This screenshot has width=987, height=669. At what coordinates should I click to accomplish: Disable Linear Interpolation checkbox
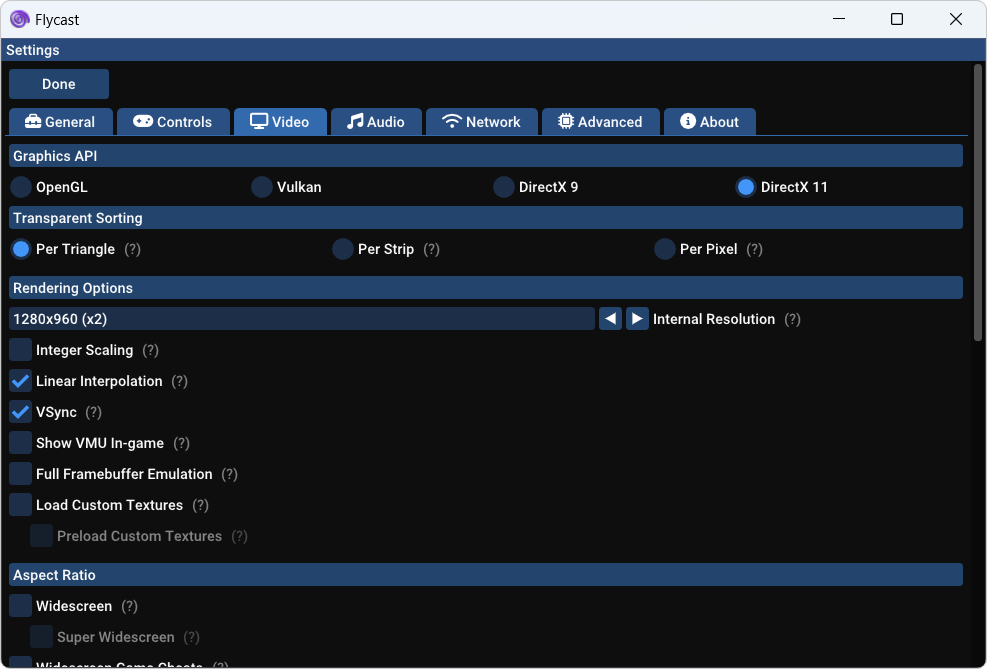21,381
